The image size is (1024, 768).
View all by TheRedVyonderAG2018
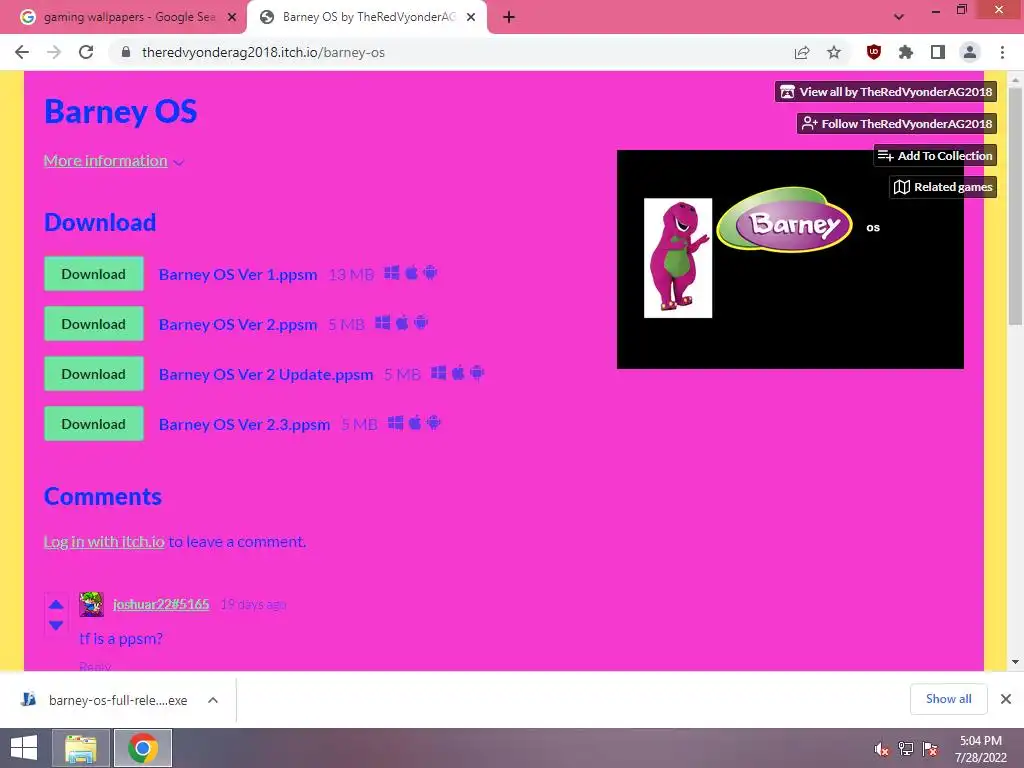pyautogui.click(x=886, y=91)
